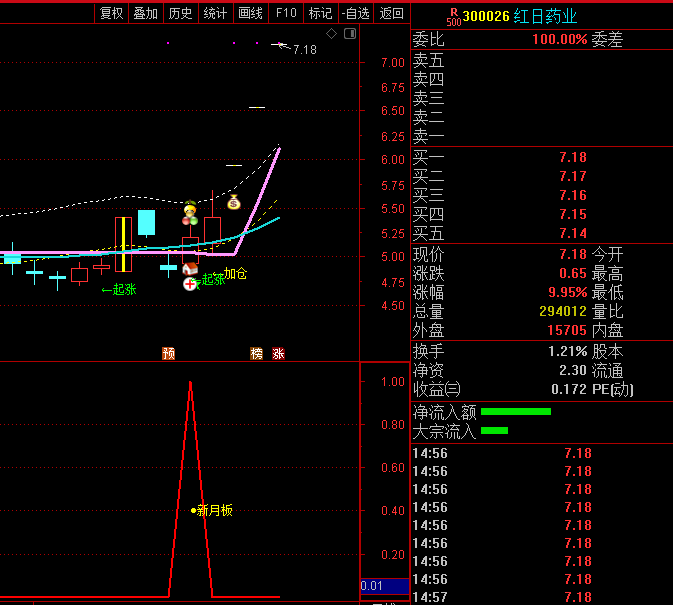Image resolution: width=673 pixels, height=605 pixels.
Task: Click the orange 预 marker icon
Action: pos(168,353)
